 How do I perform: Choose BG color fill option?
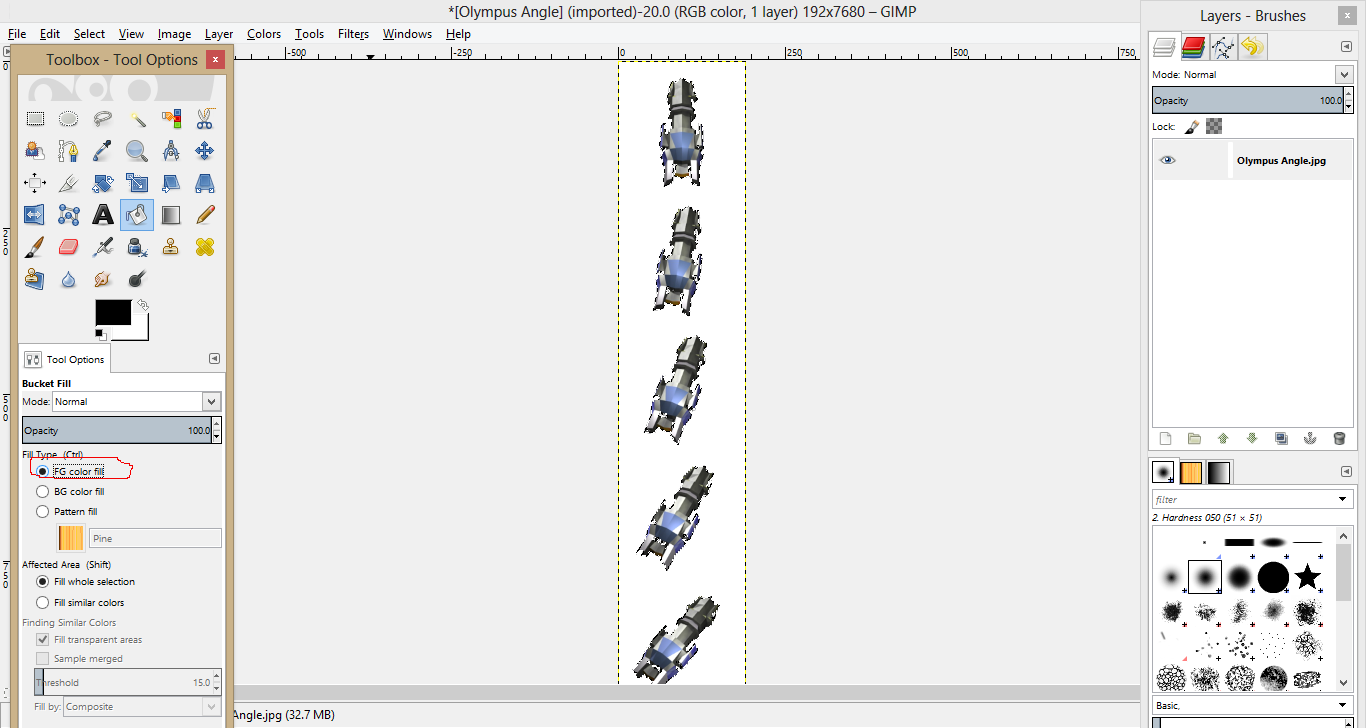pyautogui.click(x=42, y=492)
